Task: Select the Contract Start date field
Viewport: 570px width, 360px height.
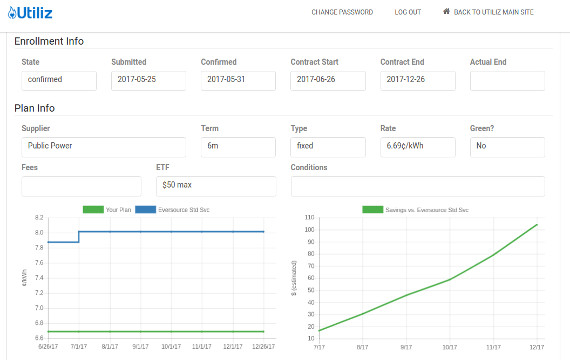Action: pyautogui.click(x=328, y=80)
